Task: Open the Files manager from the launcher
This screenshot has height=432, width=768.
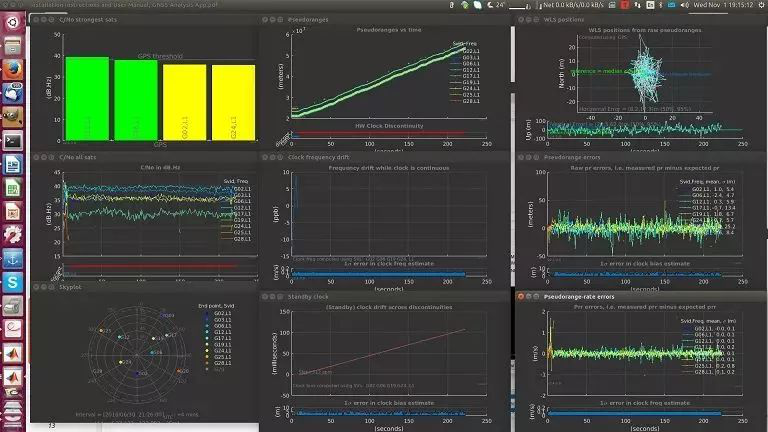Action: (13, 45)
